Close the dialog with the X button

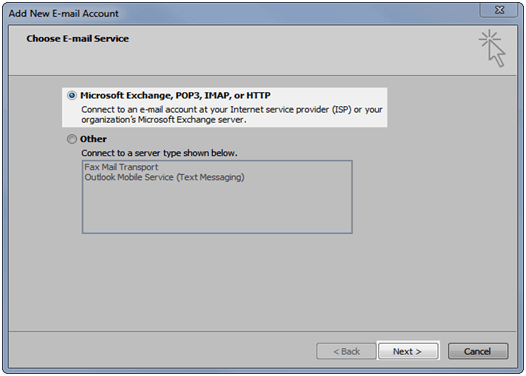point(499,10)
